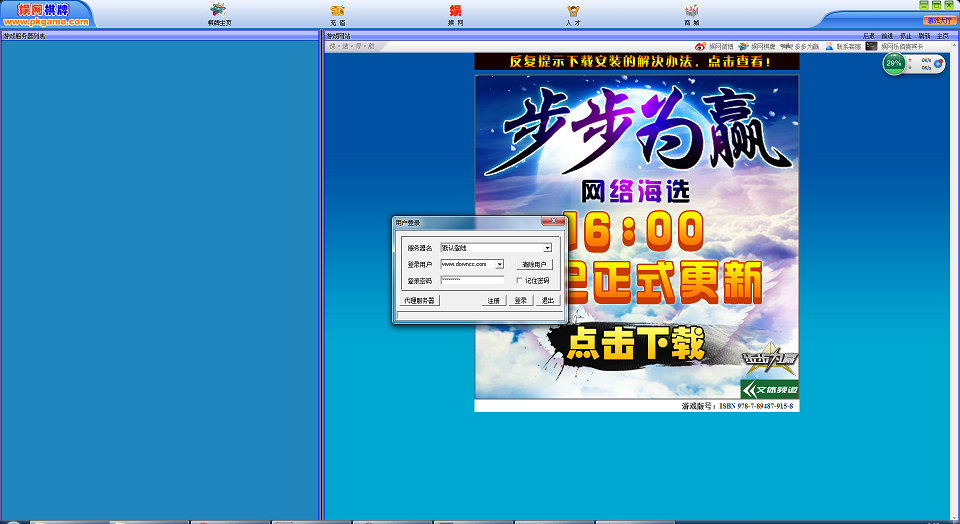Expand the 服务器名 server dropdown
960x524 pixels.
548,248
